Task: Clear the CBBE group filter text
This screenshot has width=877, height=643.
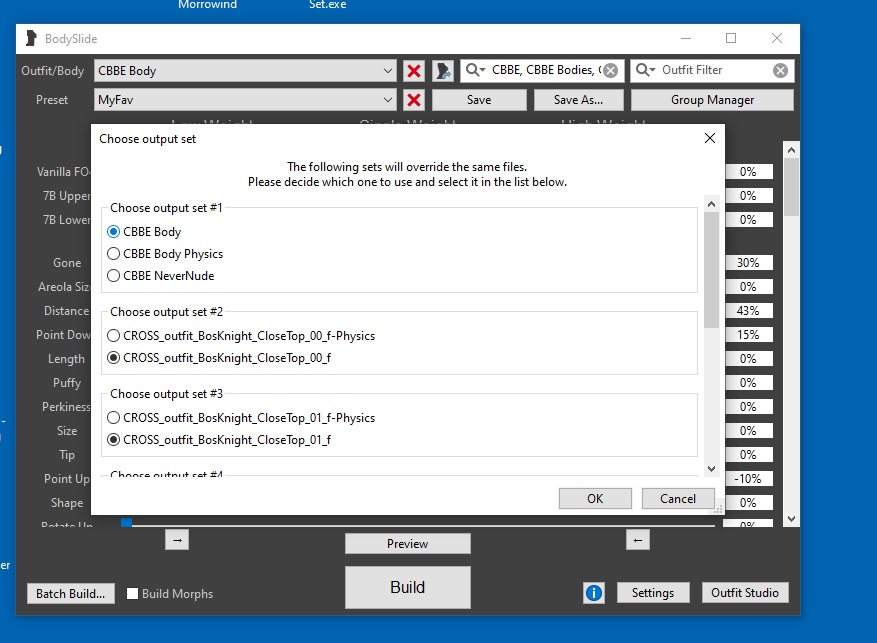Action: [x=611, y=71]
